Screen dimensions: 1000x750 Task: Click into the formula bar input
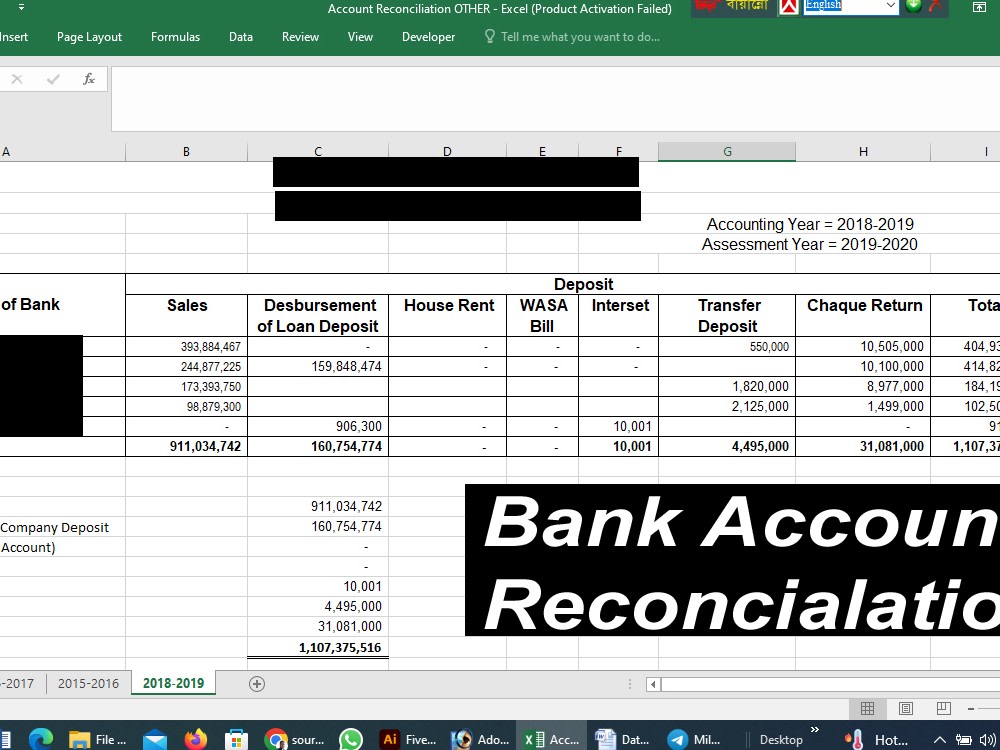[x=555, y=99]
